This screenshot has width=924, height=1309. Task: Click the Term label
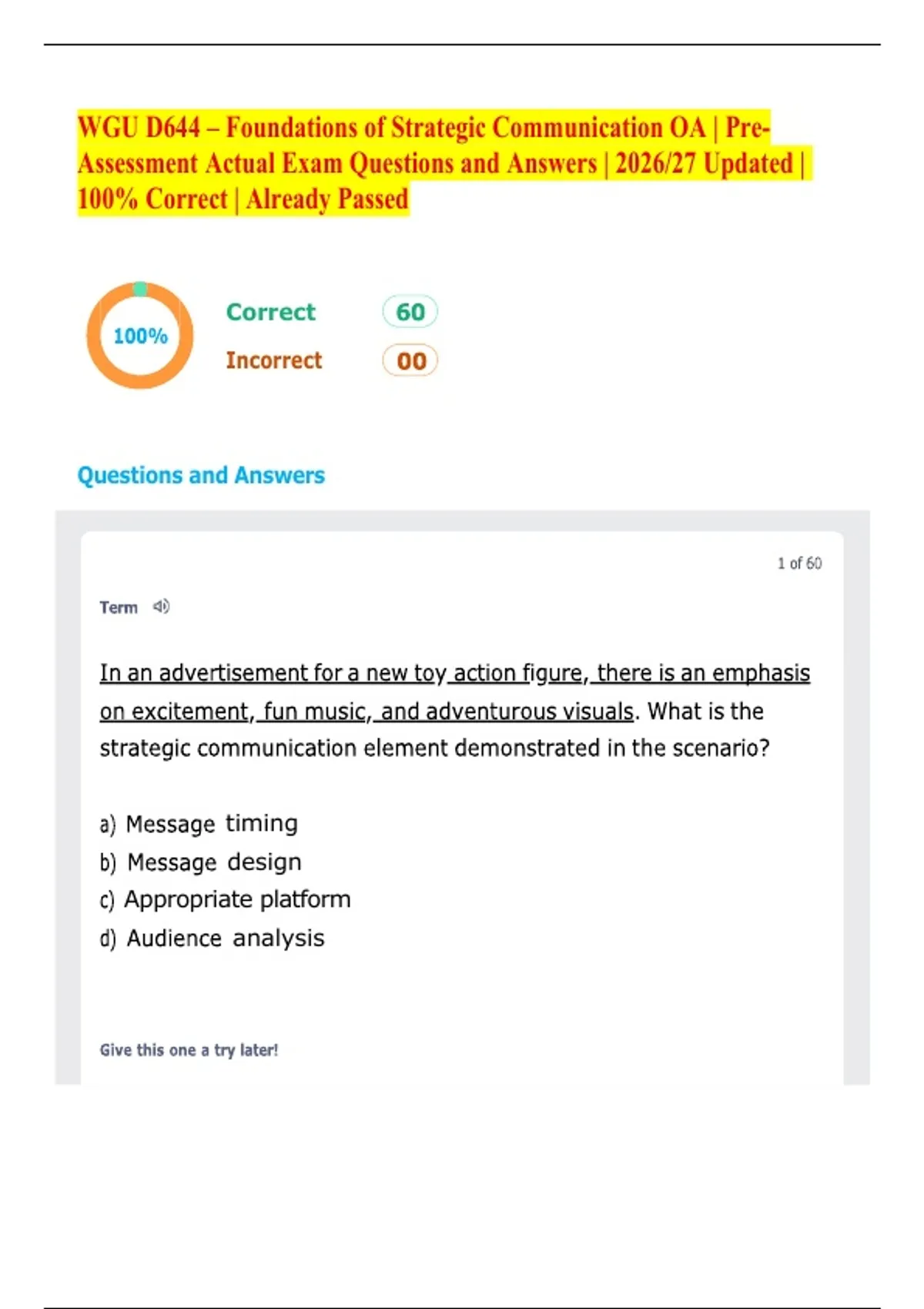pyautogui.click(x=119, y=608)
